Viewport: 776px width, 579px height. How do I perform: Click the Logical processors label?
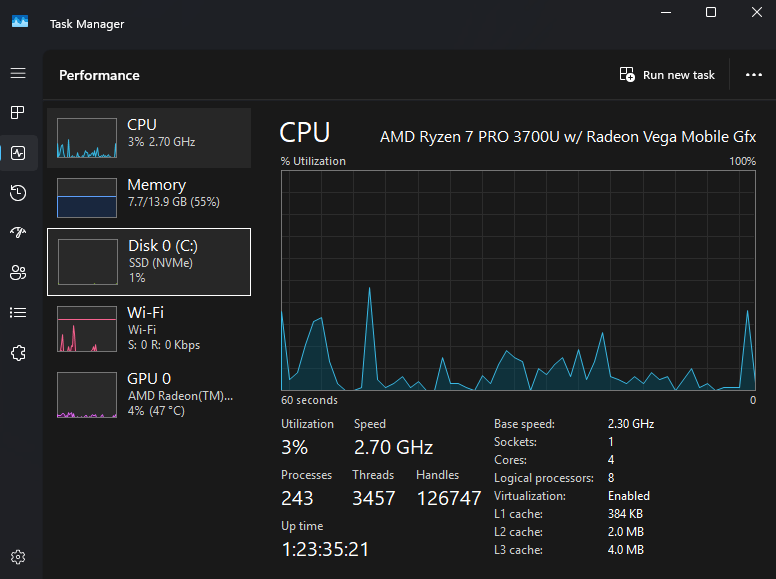click(x=544, y=478)
